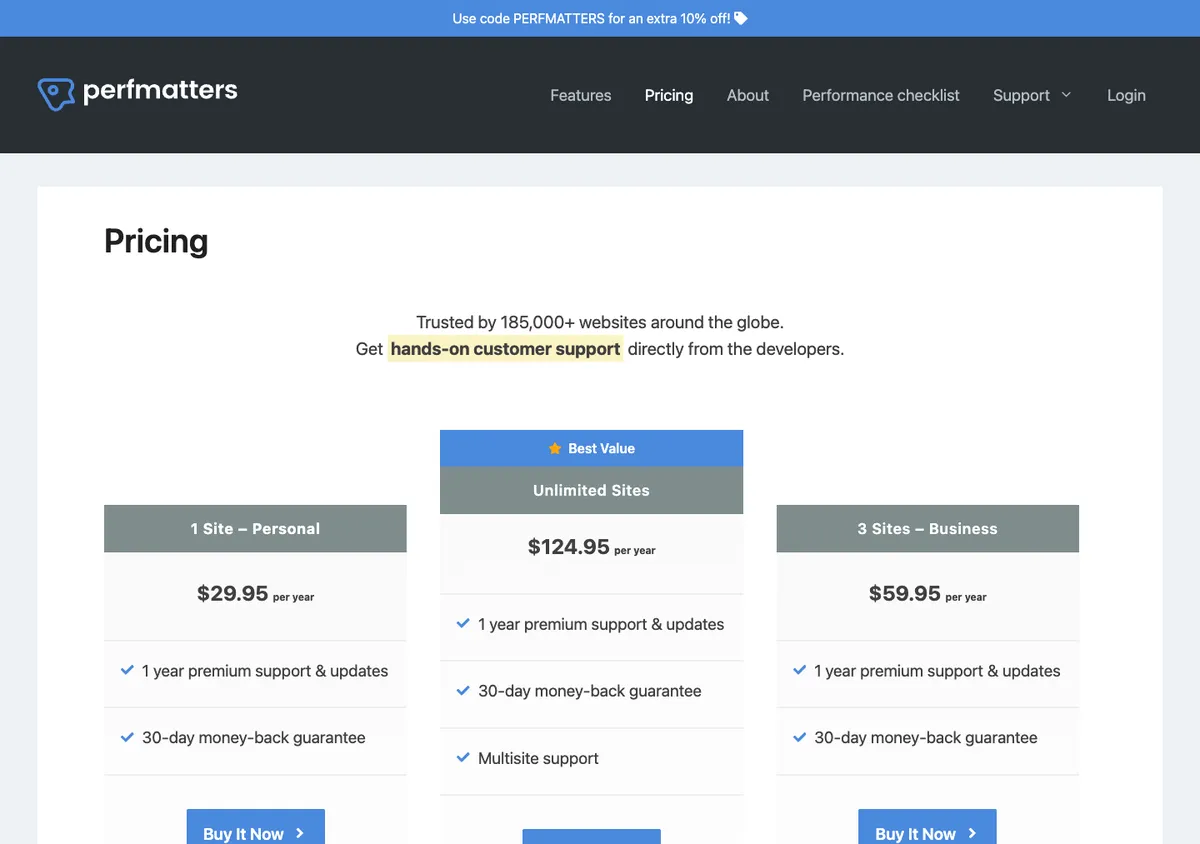The image size is (1200, 844).
Task: Click the 'Unlimited Sites' plan header
Action: point(591,490)
